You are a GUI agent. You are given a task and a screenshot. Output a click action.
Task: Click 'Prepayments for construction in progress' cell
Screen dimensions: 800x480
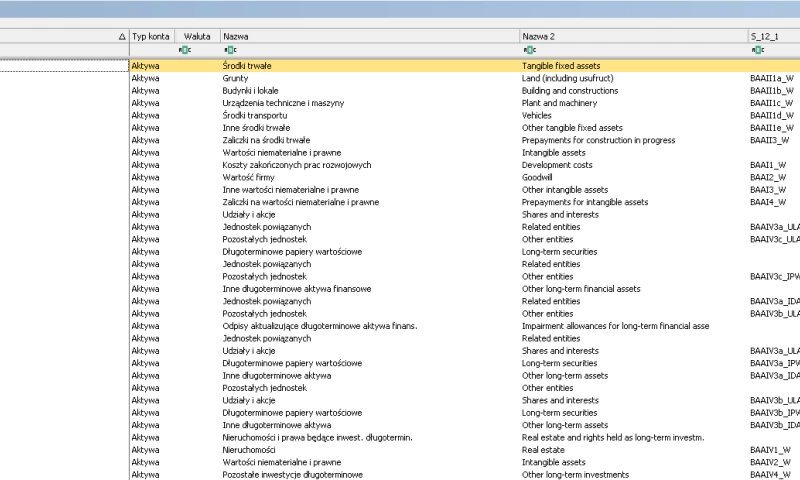coord(598,140)
